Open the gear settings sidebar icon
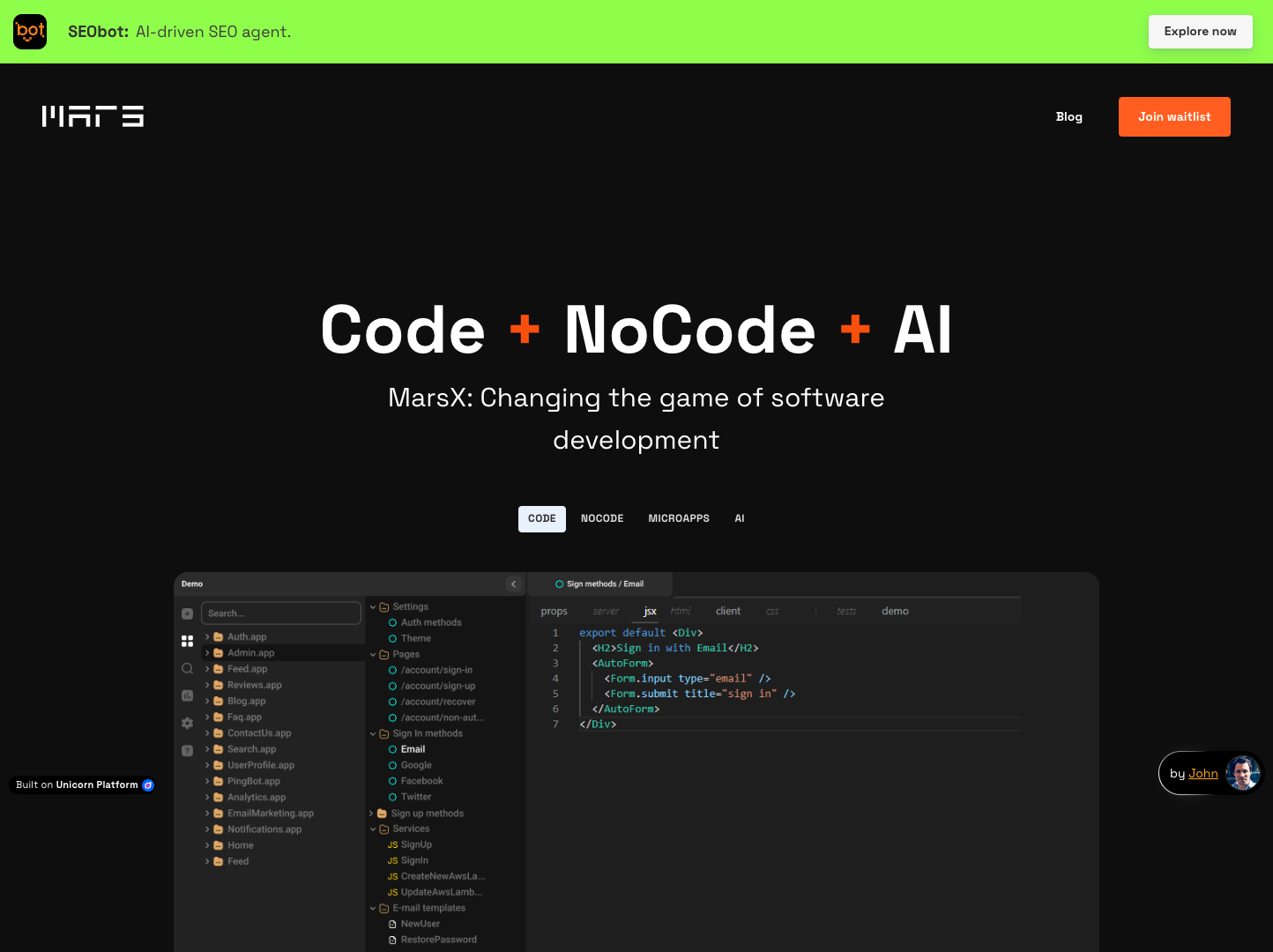 pyautogui.click(x=187, y=723)
